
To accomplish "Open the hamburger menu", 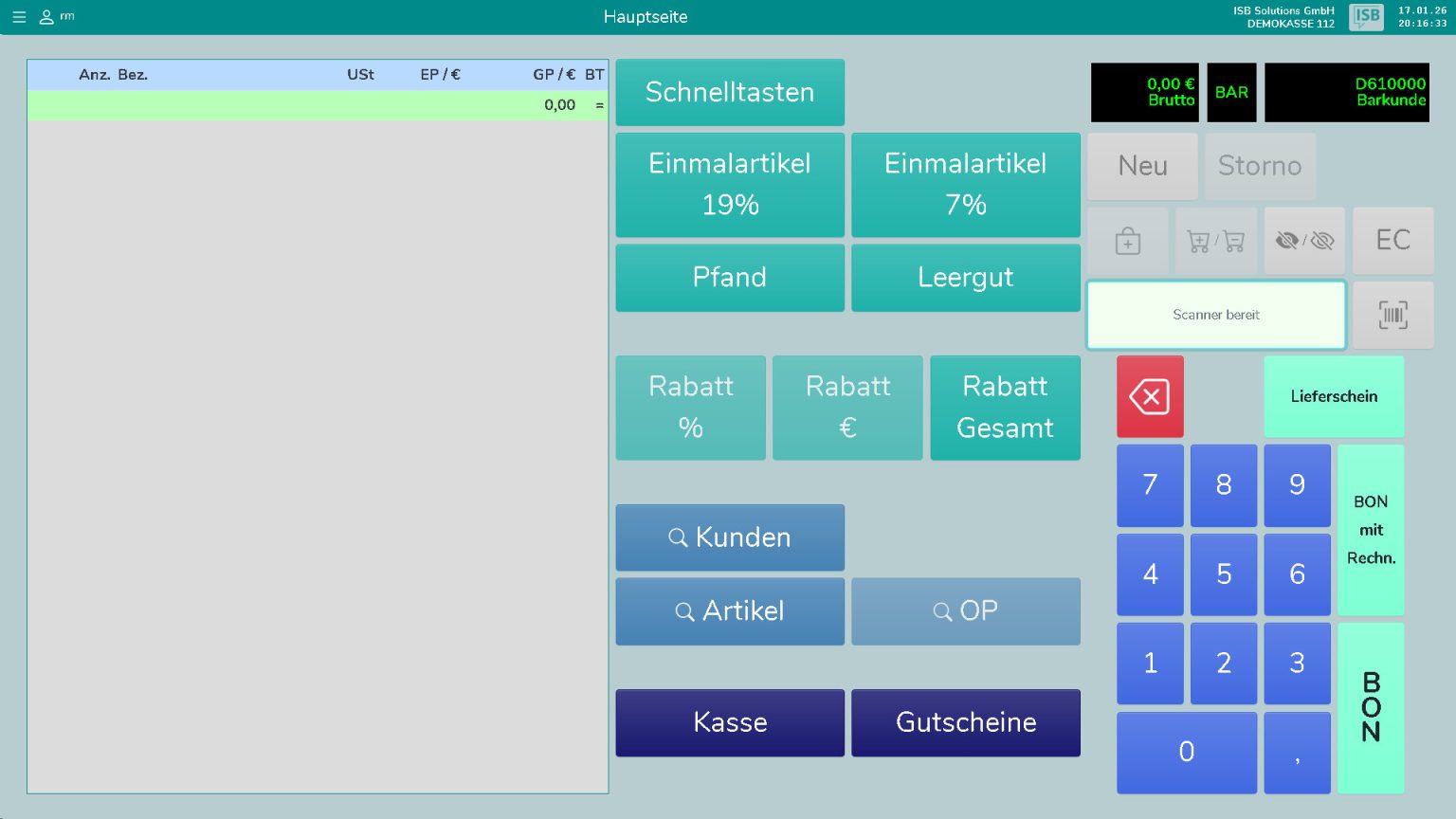I will (x=19, y=17).
